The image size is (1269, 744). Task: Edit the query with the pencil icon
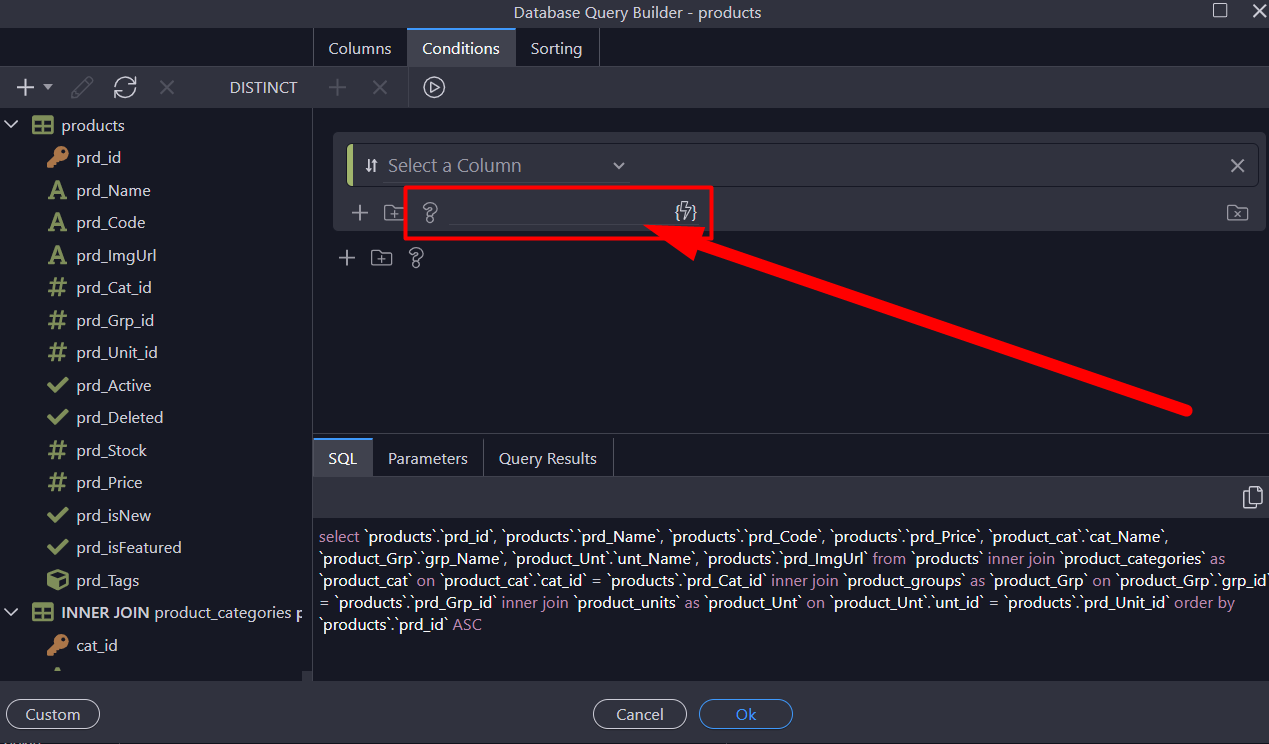tap(81, 87)
